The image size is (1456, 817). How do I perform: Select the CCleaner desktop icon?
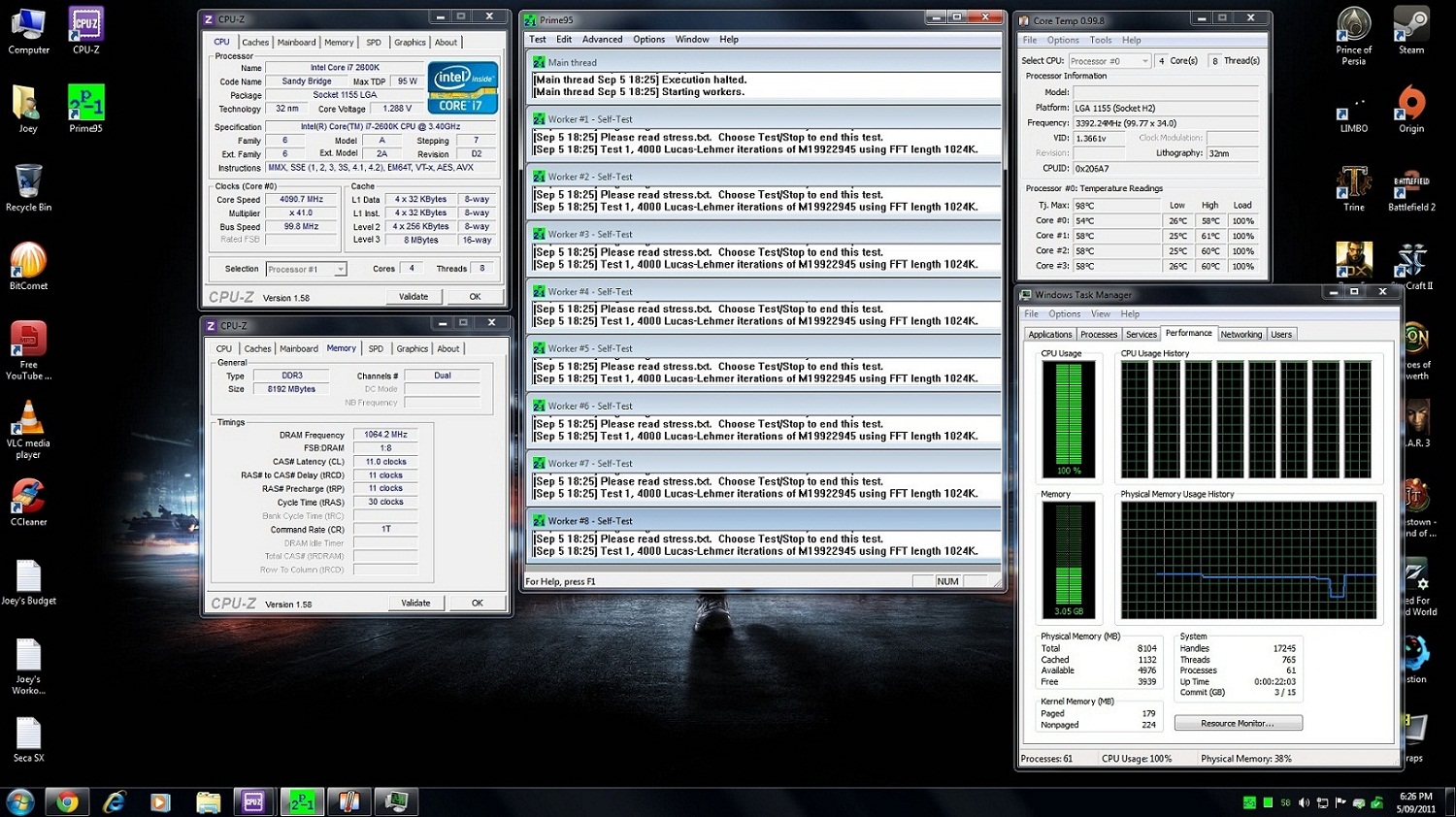coord(28,502)
